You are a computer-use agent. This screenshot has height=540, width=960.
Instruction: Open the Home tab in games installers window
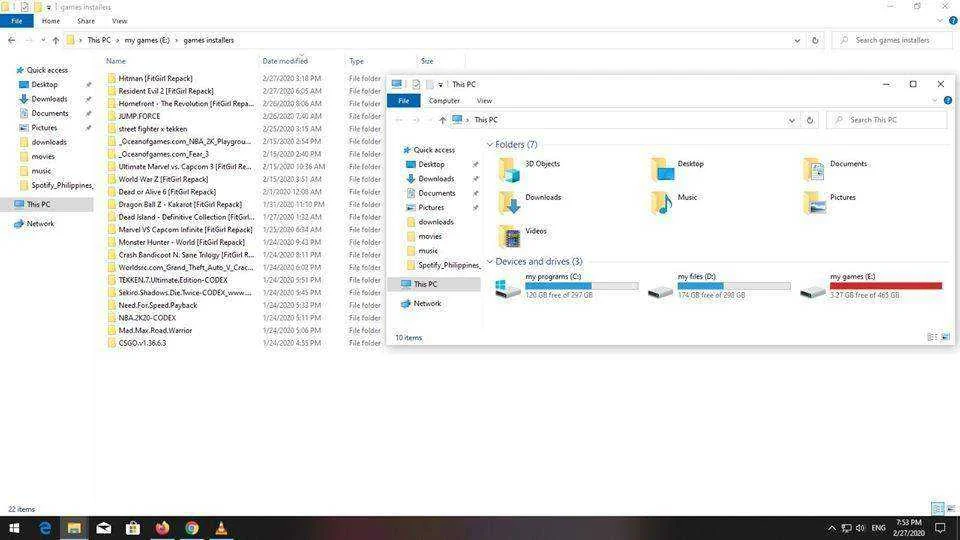51,21
